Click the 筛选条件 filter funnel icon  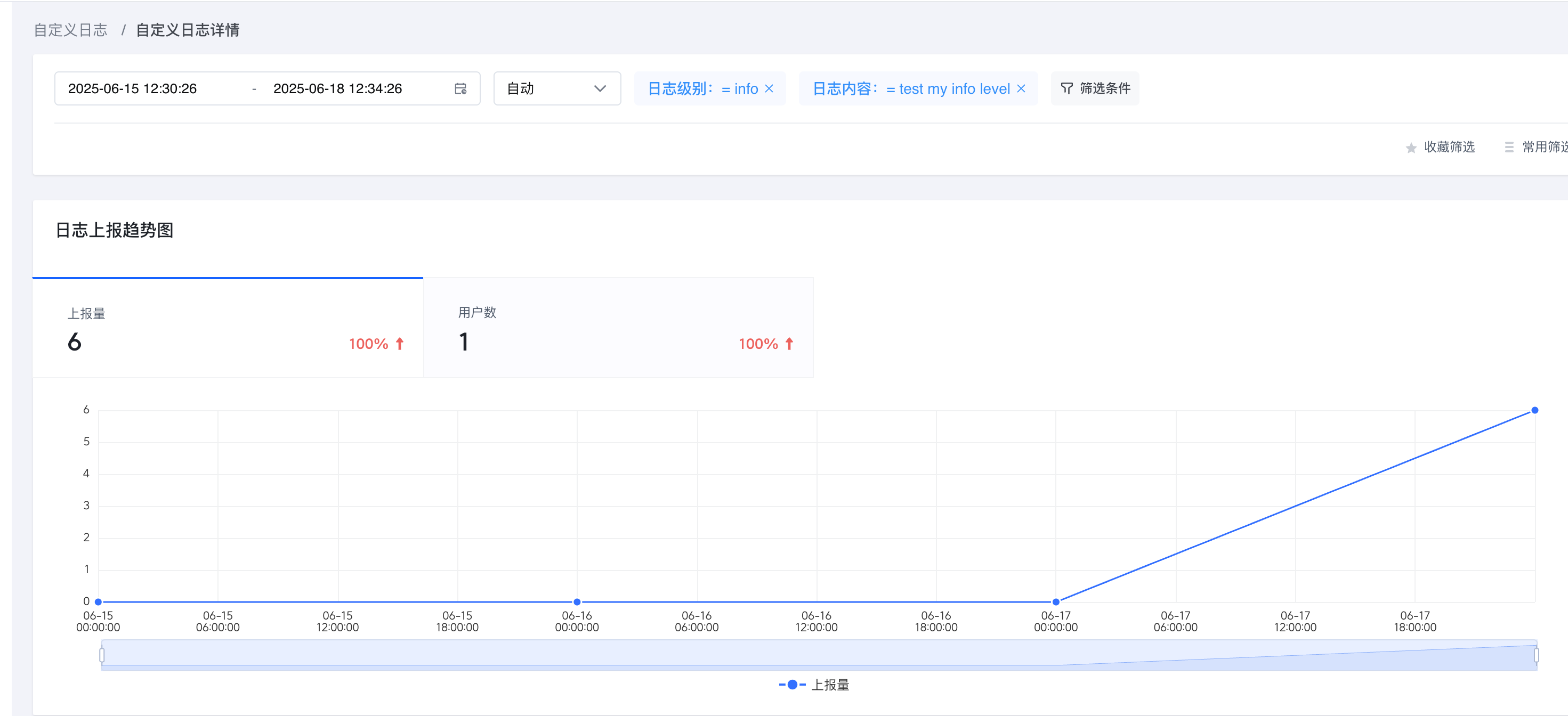click(1066, 89)
